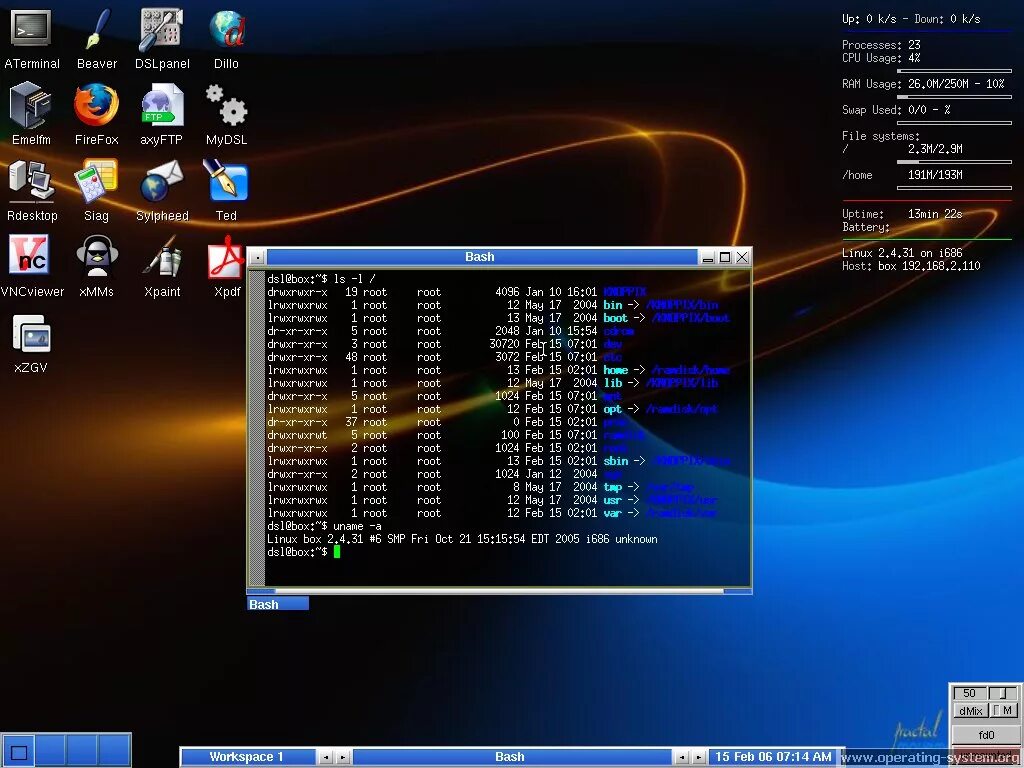
Task: Toggle the M mute button in mixer
Action: [x=1004, y=711]
